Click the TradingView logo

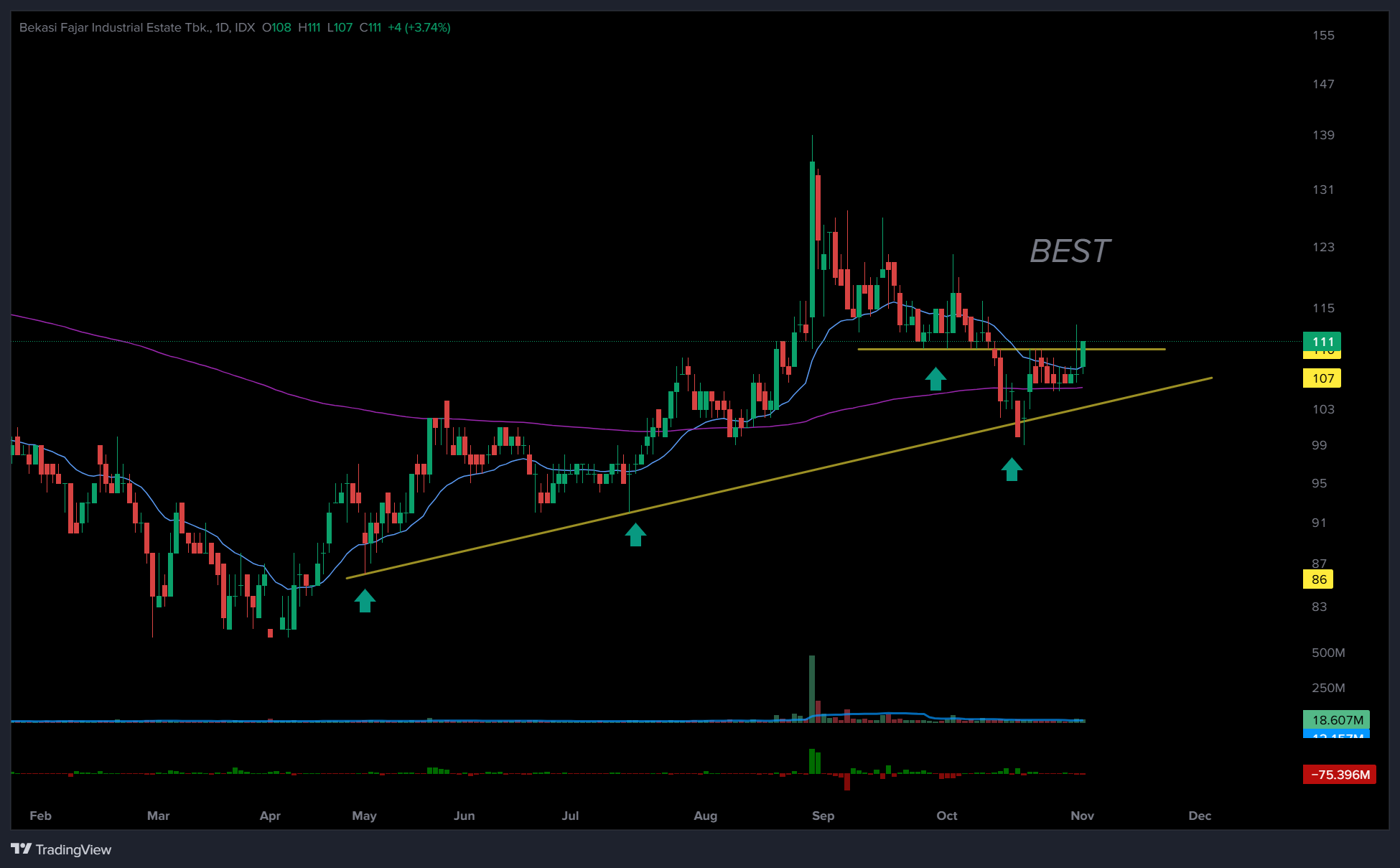pos(61,849)
